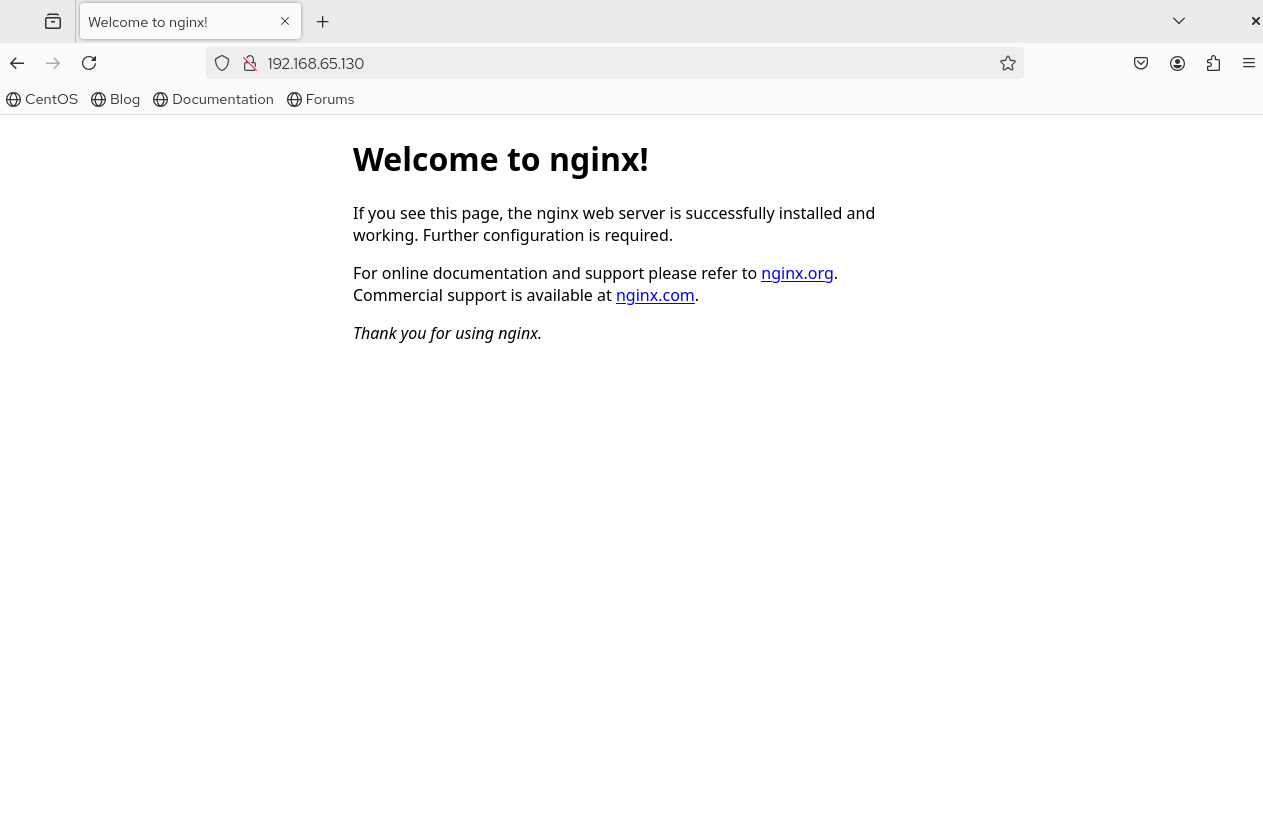The height and width of the screenshot is (813, 1263).
Task: Close the browser window
Action: pyautogui.click(x=1255, y=21)
